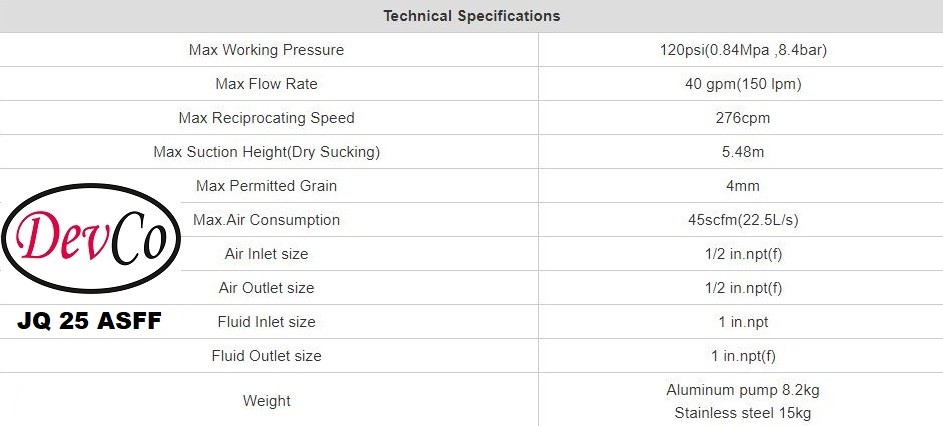Click the Max Working Pressure label

(x=266, y=50)
